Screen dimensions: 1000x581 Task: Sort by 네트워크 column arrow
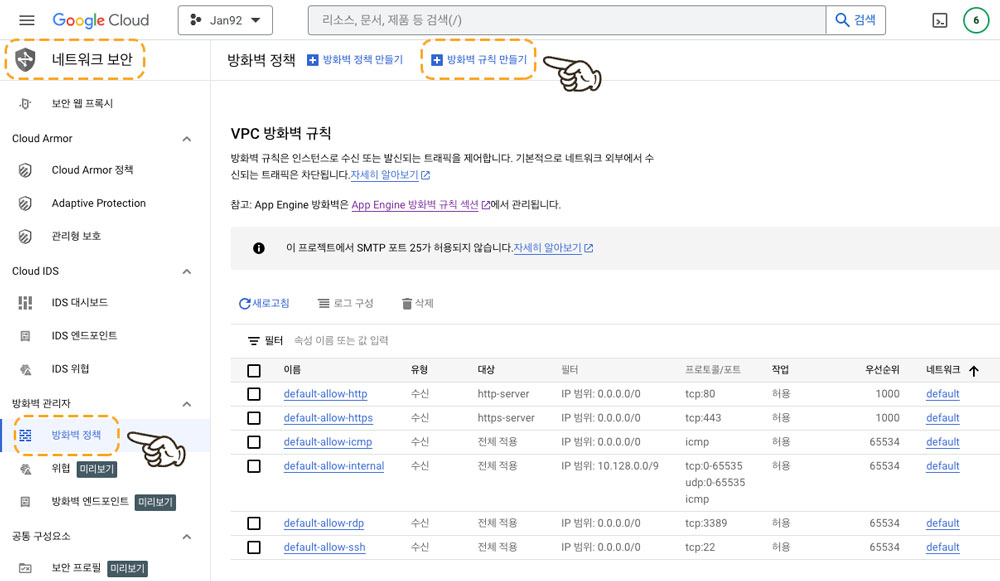click(x=974, y=371)
